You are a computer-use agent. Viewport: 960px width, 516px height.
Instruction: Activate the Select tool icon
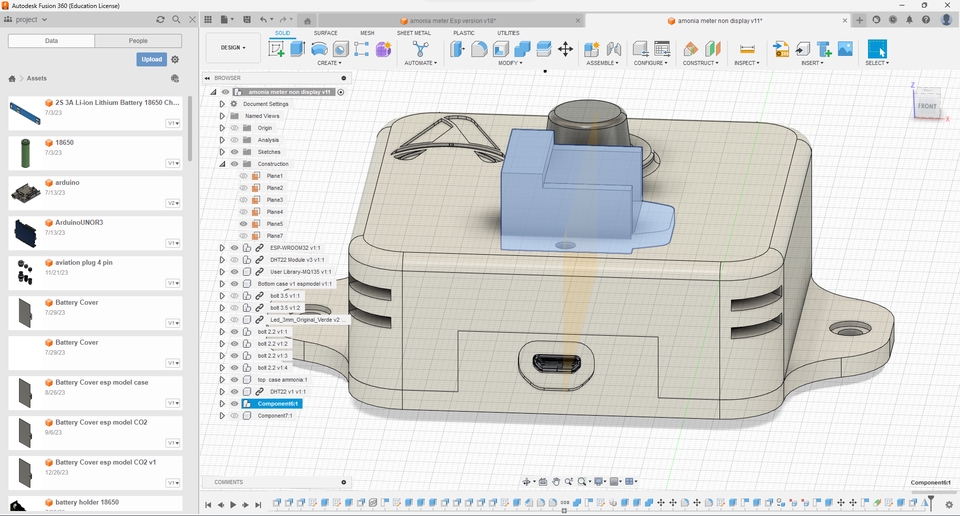point(877,49)
